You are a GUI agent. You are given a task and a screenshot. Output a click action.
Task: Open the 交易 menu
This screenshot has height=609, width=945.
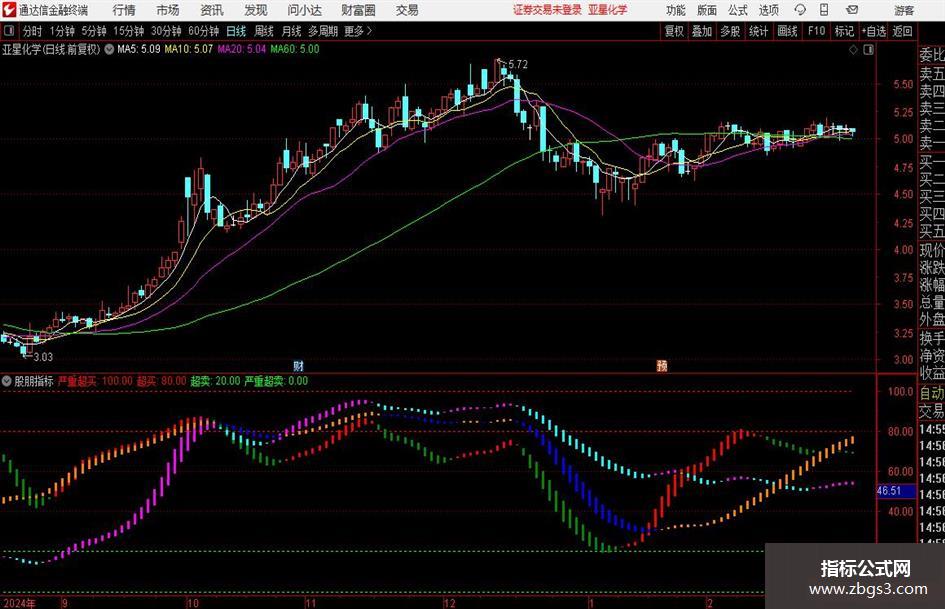point(407,10)
